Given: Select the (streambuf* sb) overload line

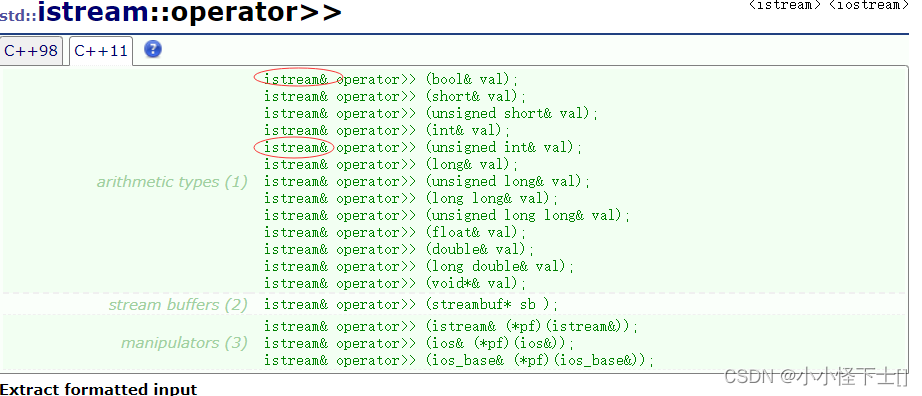Looking at the screenshot, I should pos(411,305).
